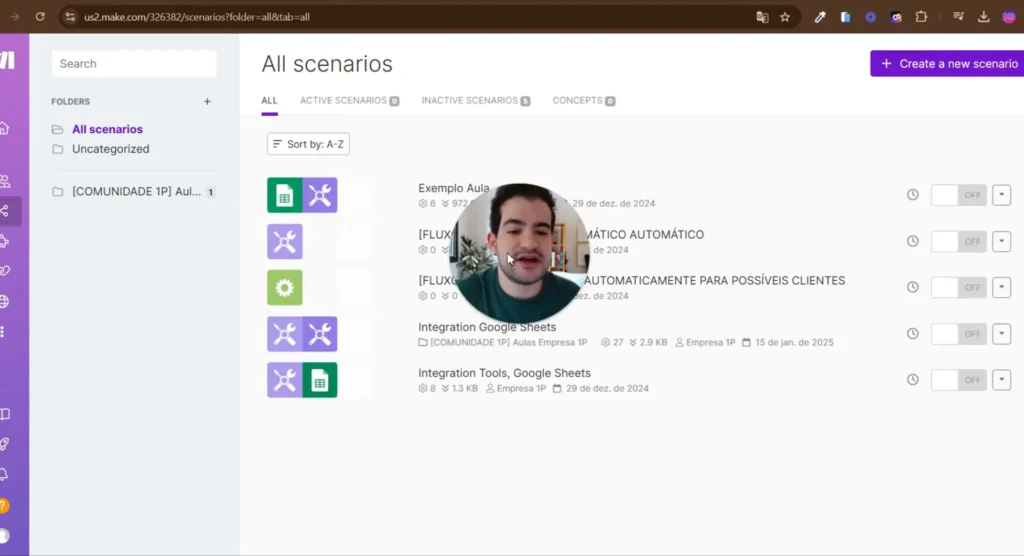Reload the page in browser
Viewport: 1024px width, 556px height.
(x=40, y=17)
